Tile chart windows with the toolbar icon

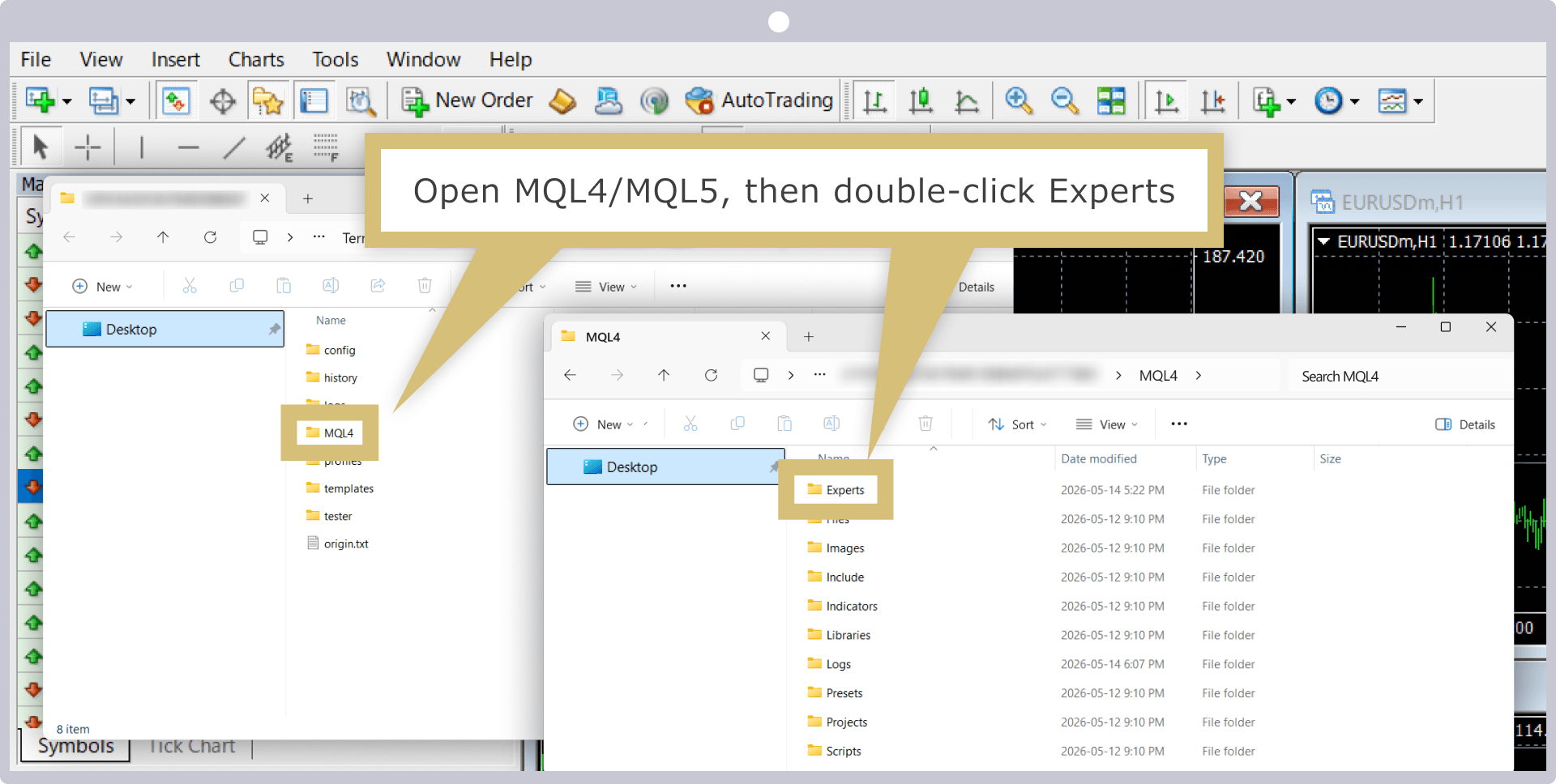(1111, 100)
